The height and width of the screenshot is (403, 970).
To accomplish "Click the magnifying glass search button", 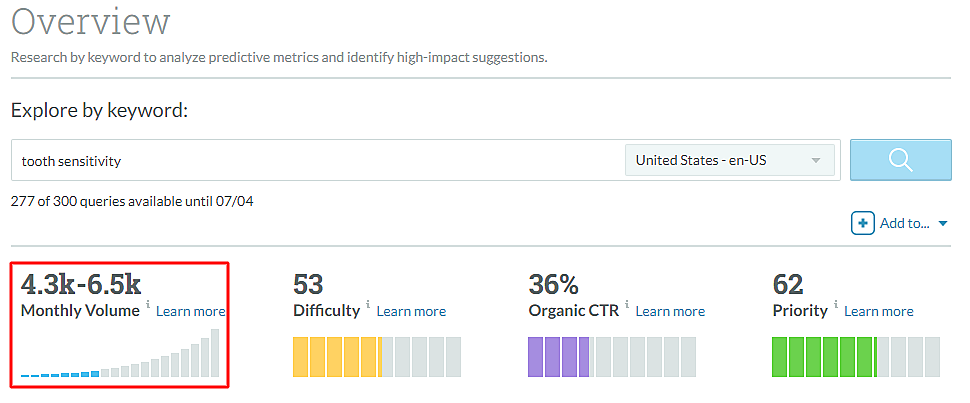I will [900, 160].
